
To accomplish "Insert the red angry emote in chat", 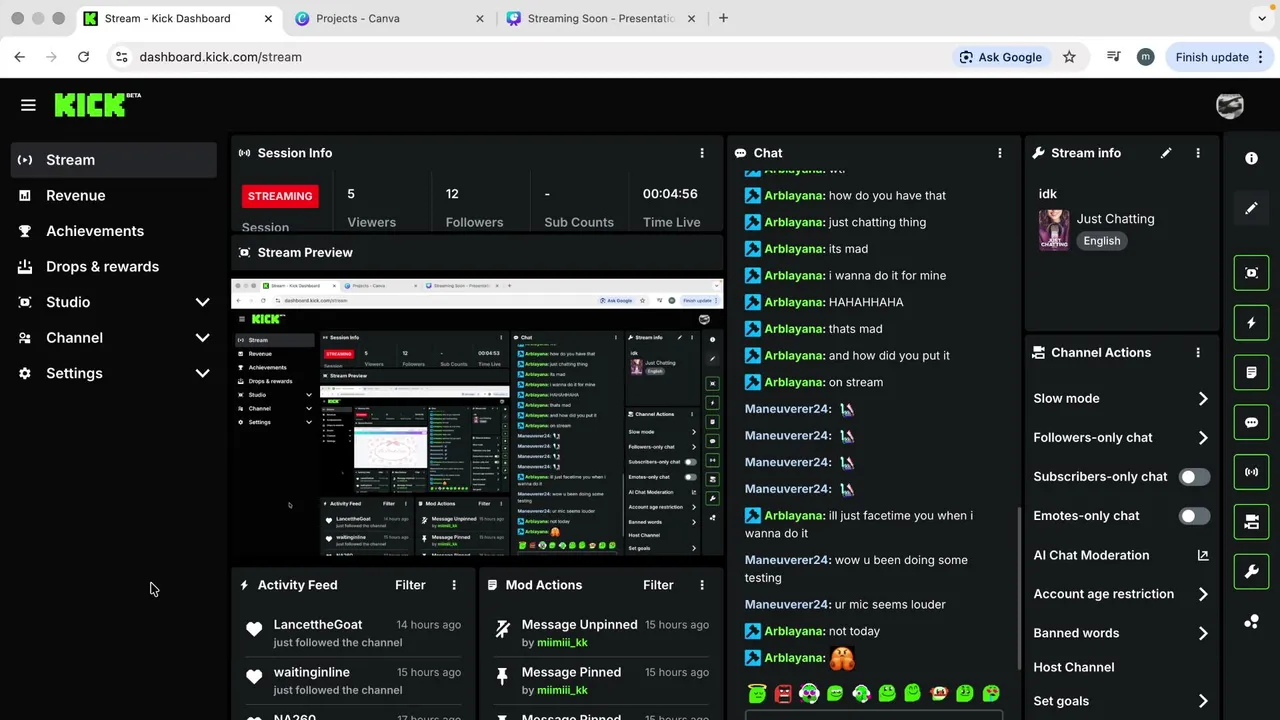I will pyautogui.click(x=783, y=693).
